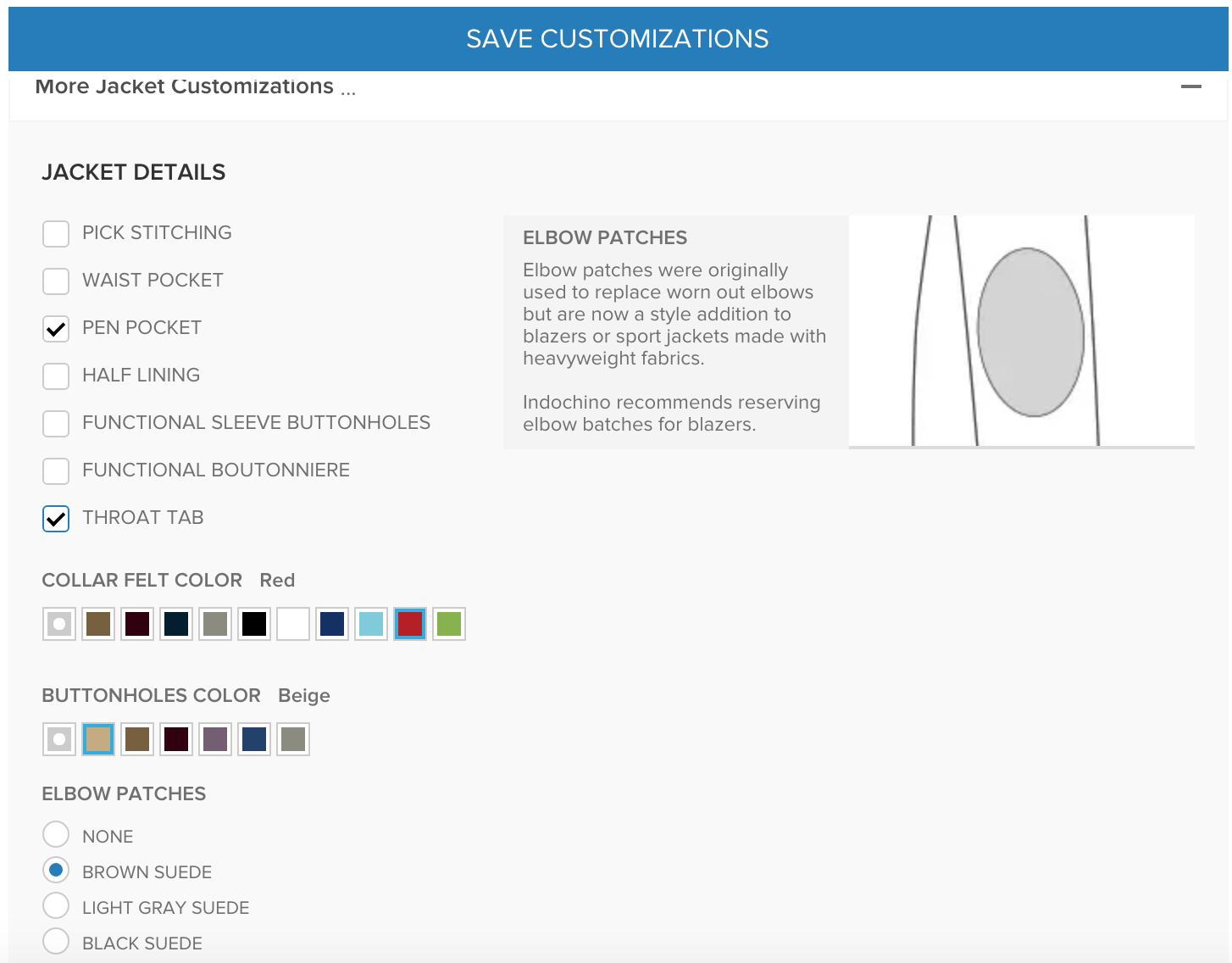Select None for elbow patches
Viewport: 1232px width, 963px height.
point(56,834)
